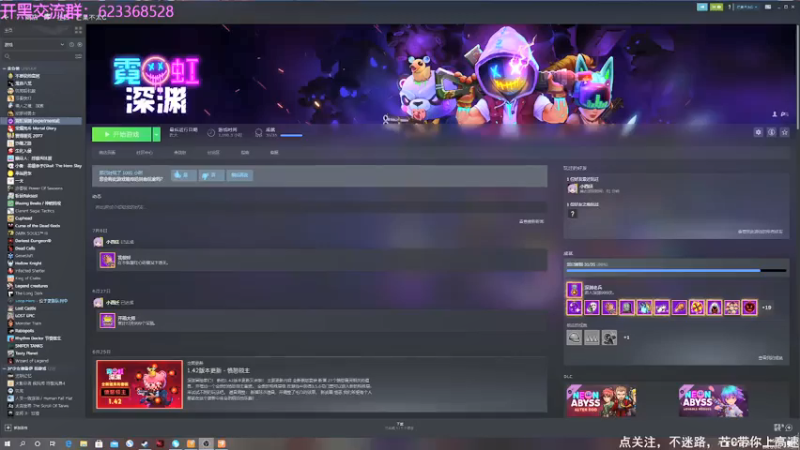Open the dropdown arrow beside the play button

[157, 134]
